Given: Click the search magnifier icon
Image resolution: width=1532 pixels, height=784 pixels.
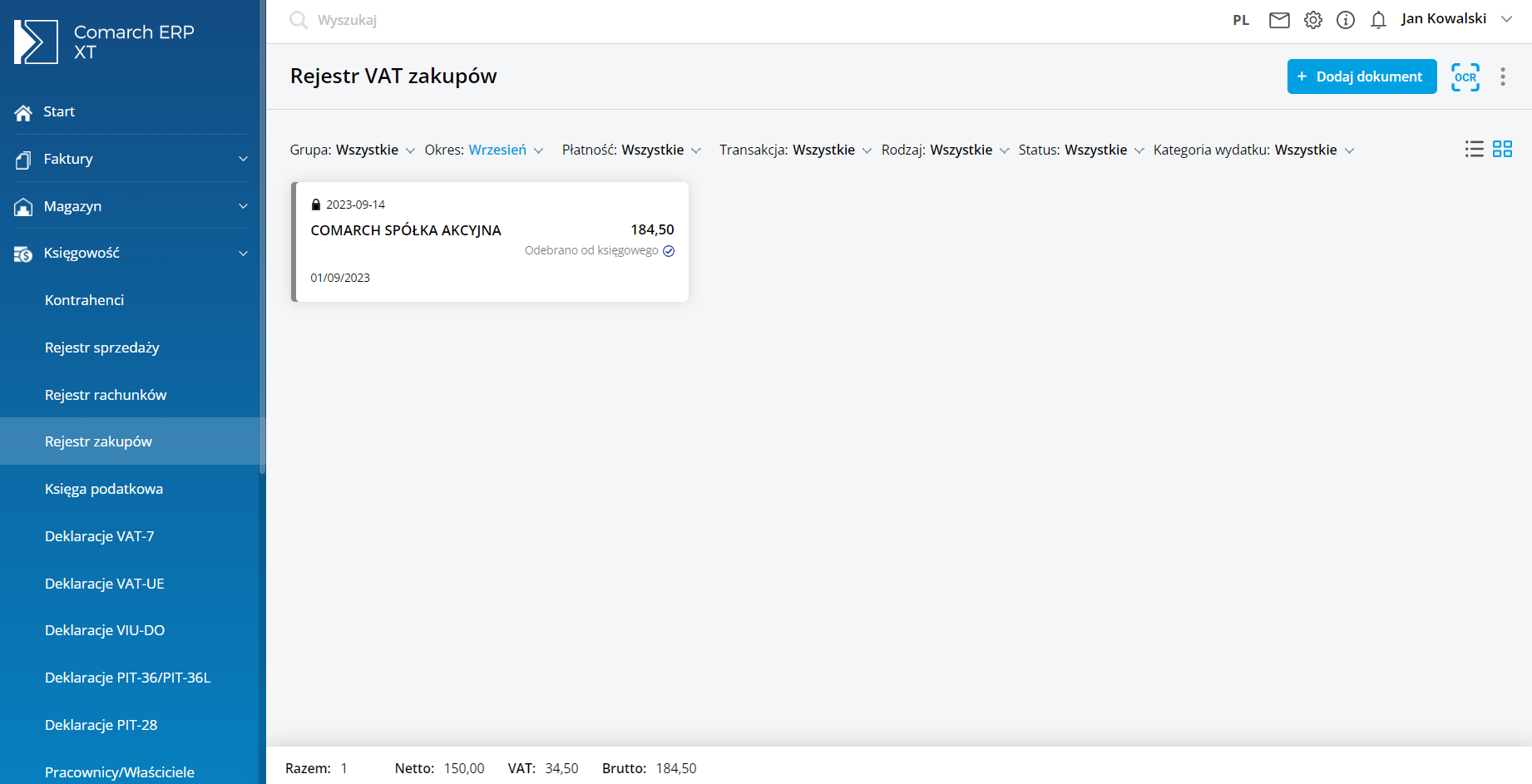Looking at the screenshot, I should (x=298, y=20).
